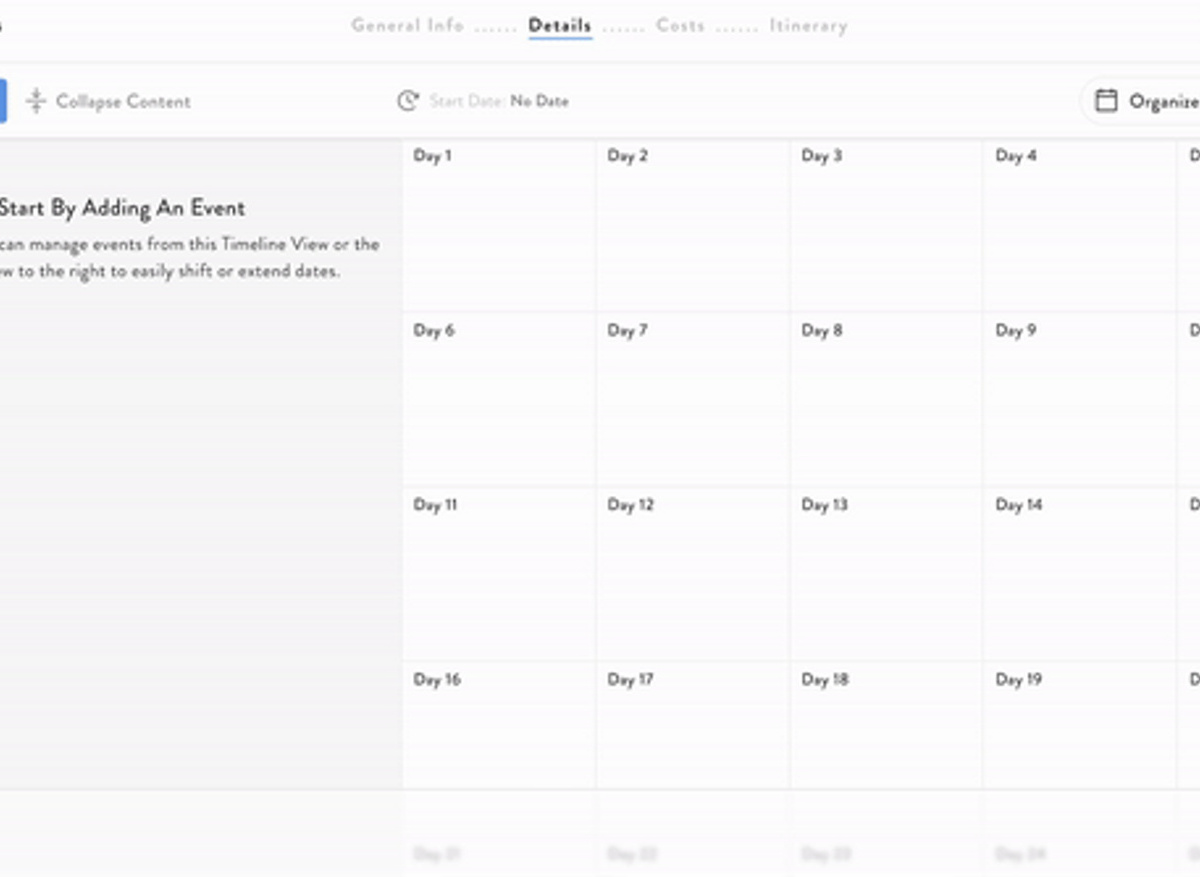The width and height of the screenshot is (1200, 877).
Task: Click the Day 14 timeline cell
Action: [1080, 574]
